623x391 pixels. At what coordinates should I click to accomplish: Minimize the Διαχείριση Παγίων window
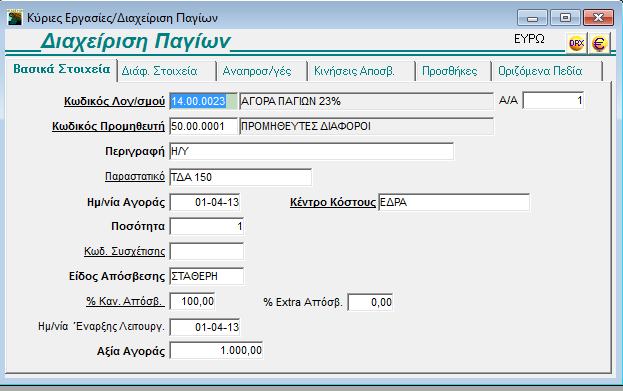532,18
